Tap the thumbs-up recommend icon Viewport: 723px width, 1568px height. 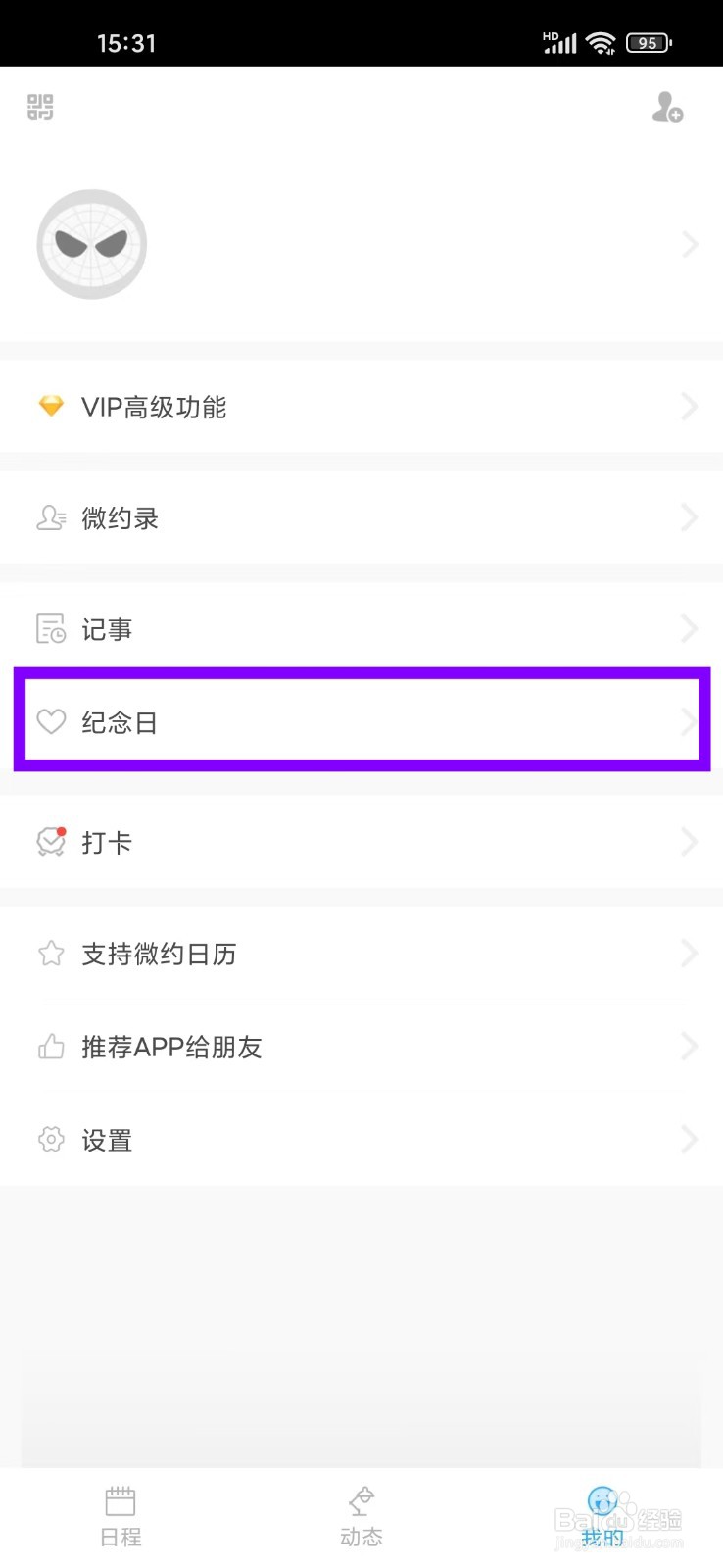pos(51,1046)
